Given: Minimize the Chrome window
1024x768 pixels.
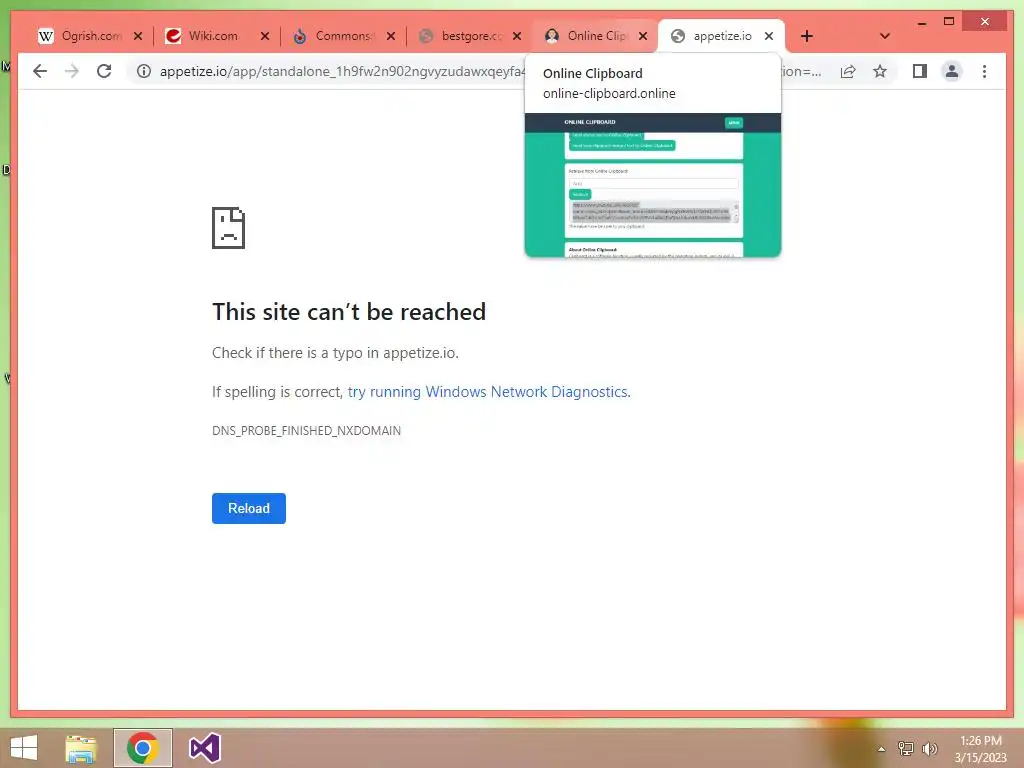Looking at the screenshot, I should (x=921, y=22).
